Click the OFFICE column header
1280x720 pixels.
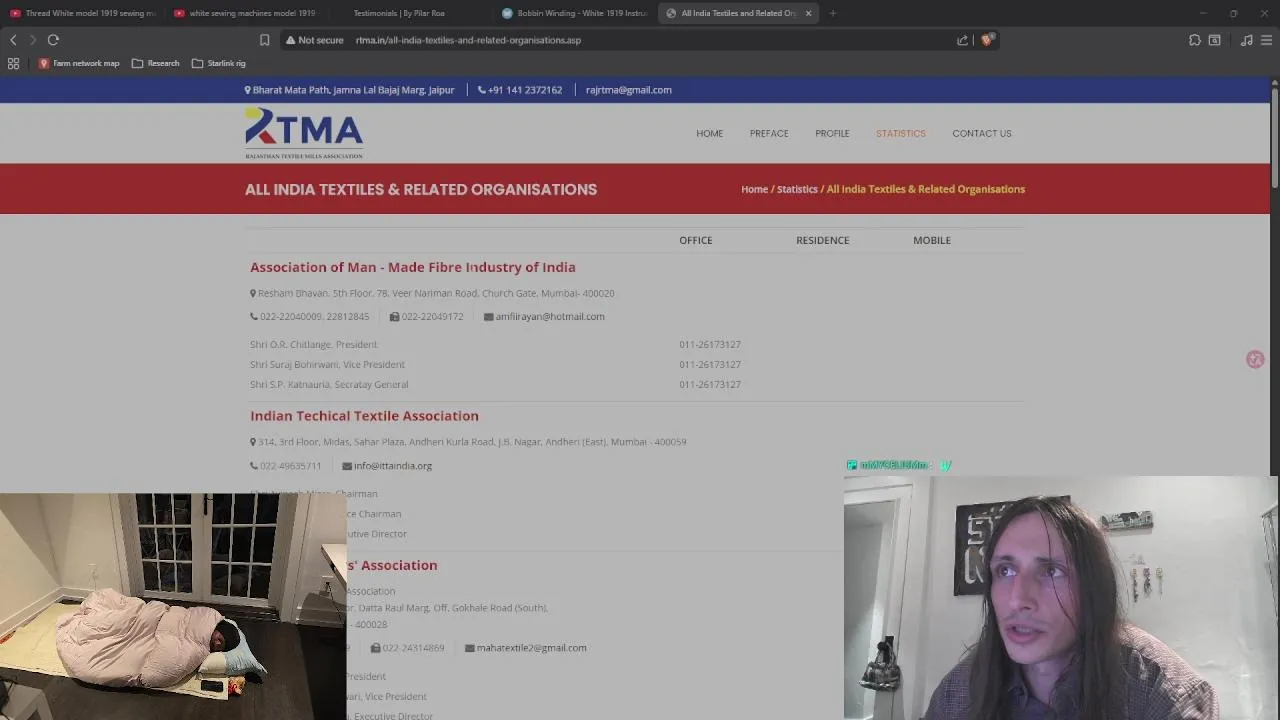click(696, 240)
